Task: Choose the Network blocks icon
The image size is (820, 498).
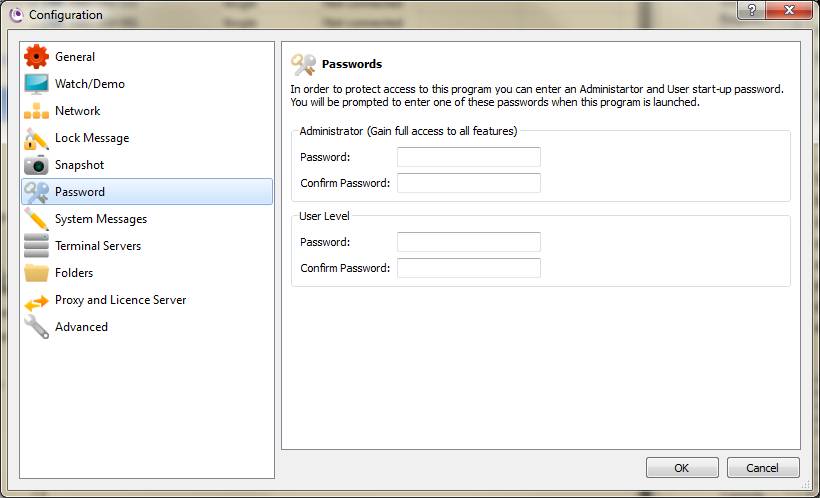Action: click(36, 111)
